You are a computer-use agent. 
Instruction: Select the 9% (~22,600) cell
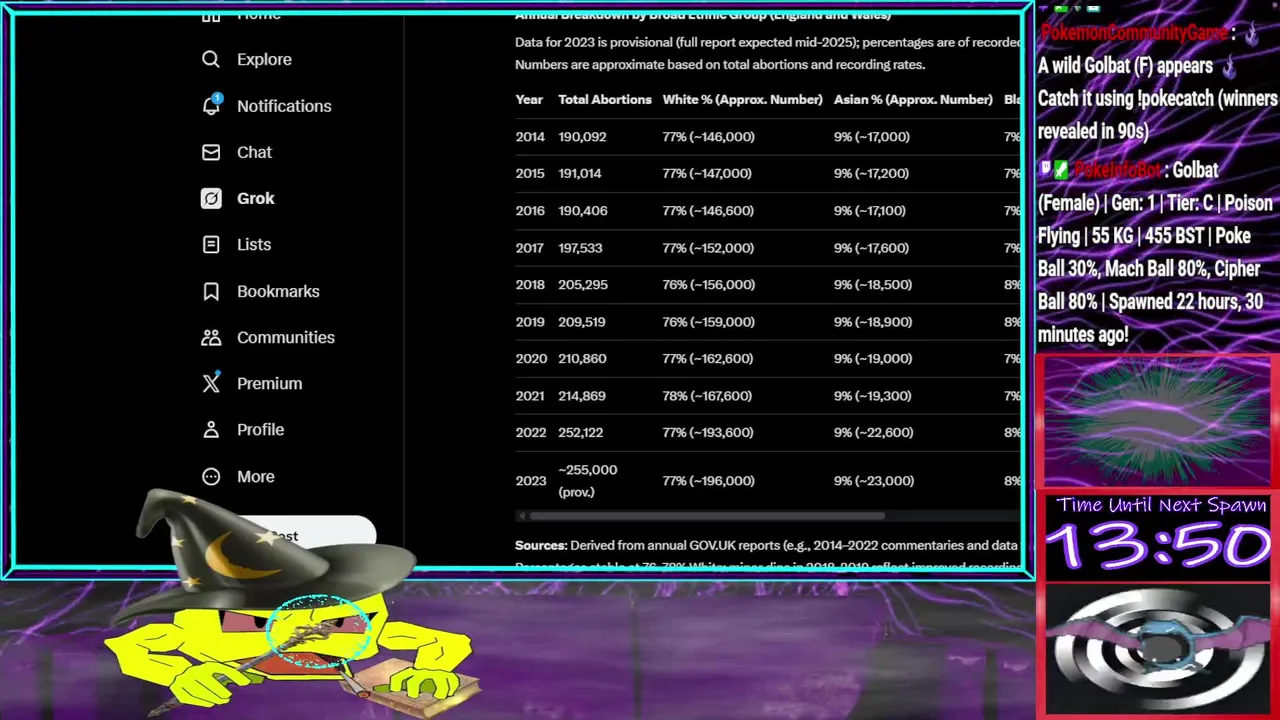873,433
